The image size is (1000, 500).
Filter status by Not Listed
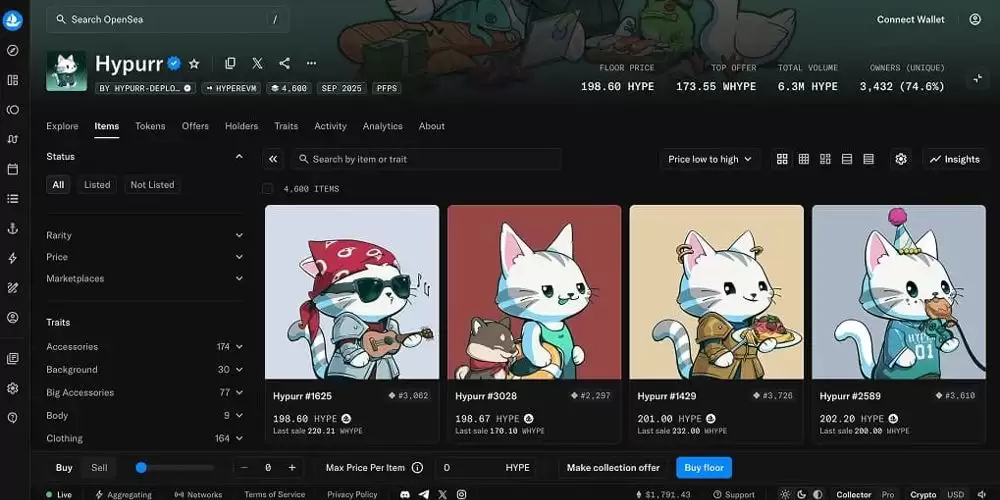152,185
